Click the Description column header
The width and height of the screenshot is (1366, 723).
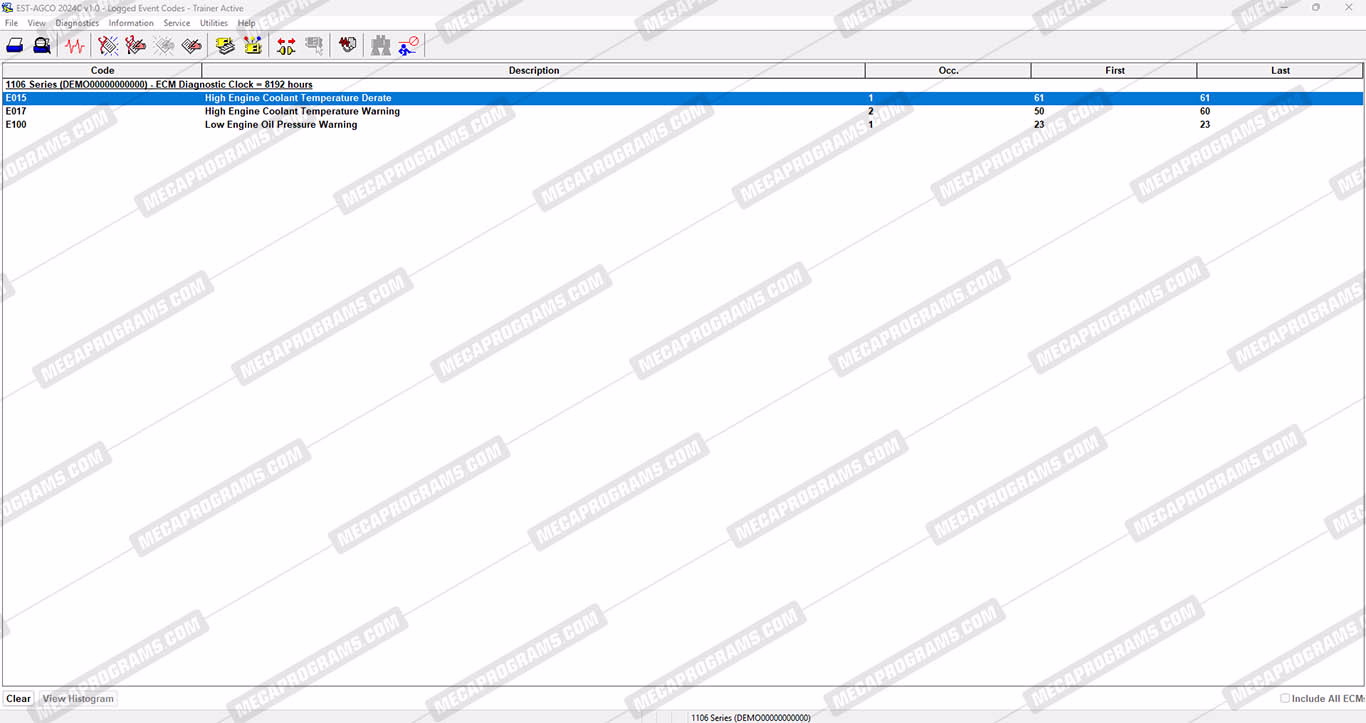[533, 71]
